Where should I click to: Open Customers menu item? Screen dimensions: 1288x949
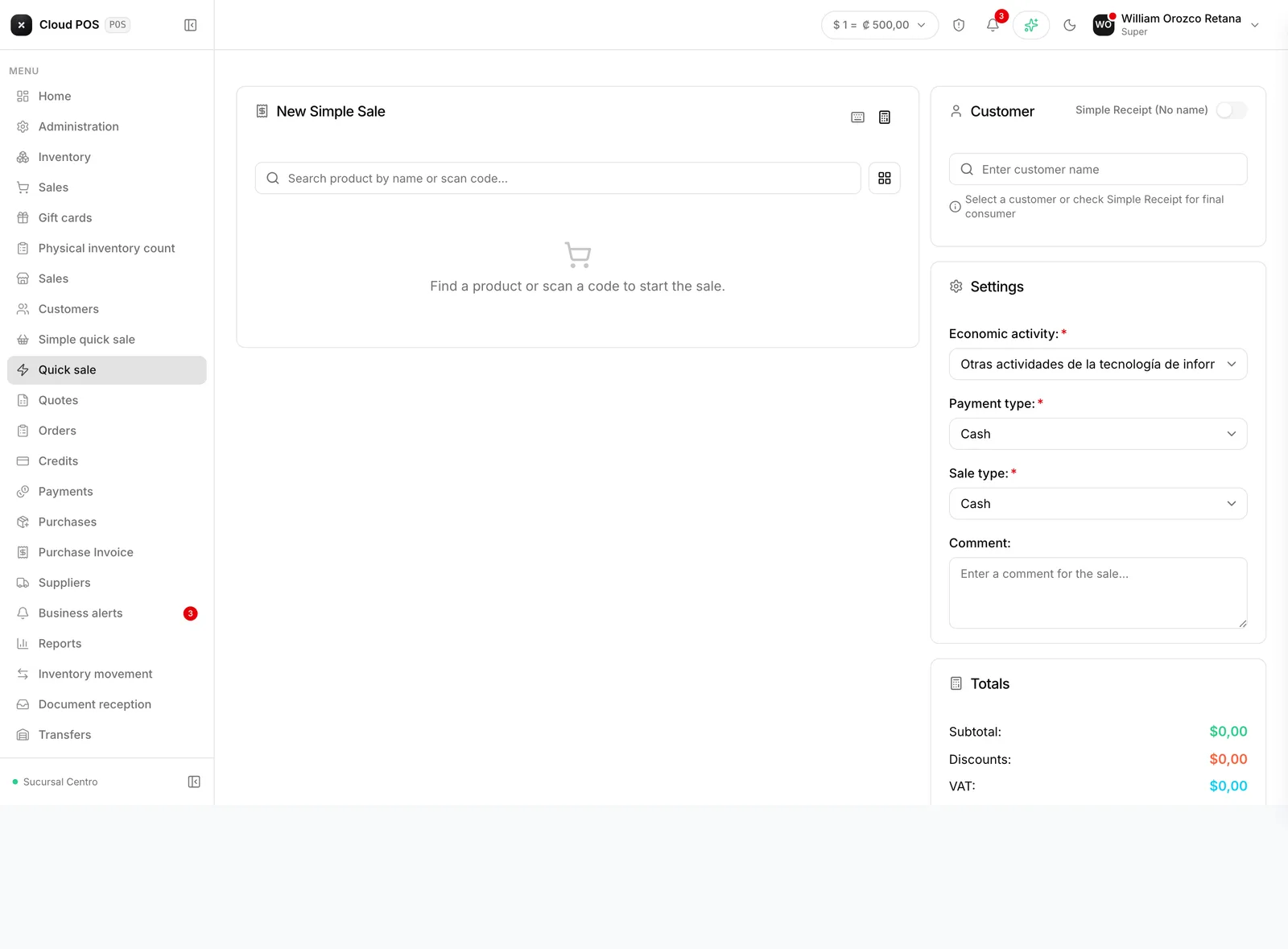pyautogui.click(x=107, y=309)
